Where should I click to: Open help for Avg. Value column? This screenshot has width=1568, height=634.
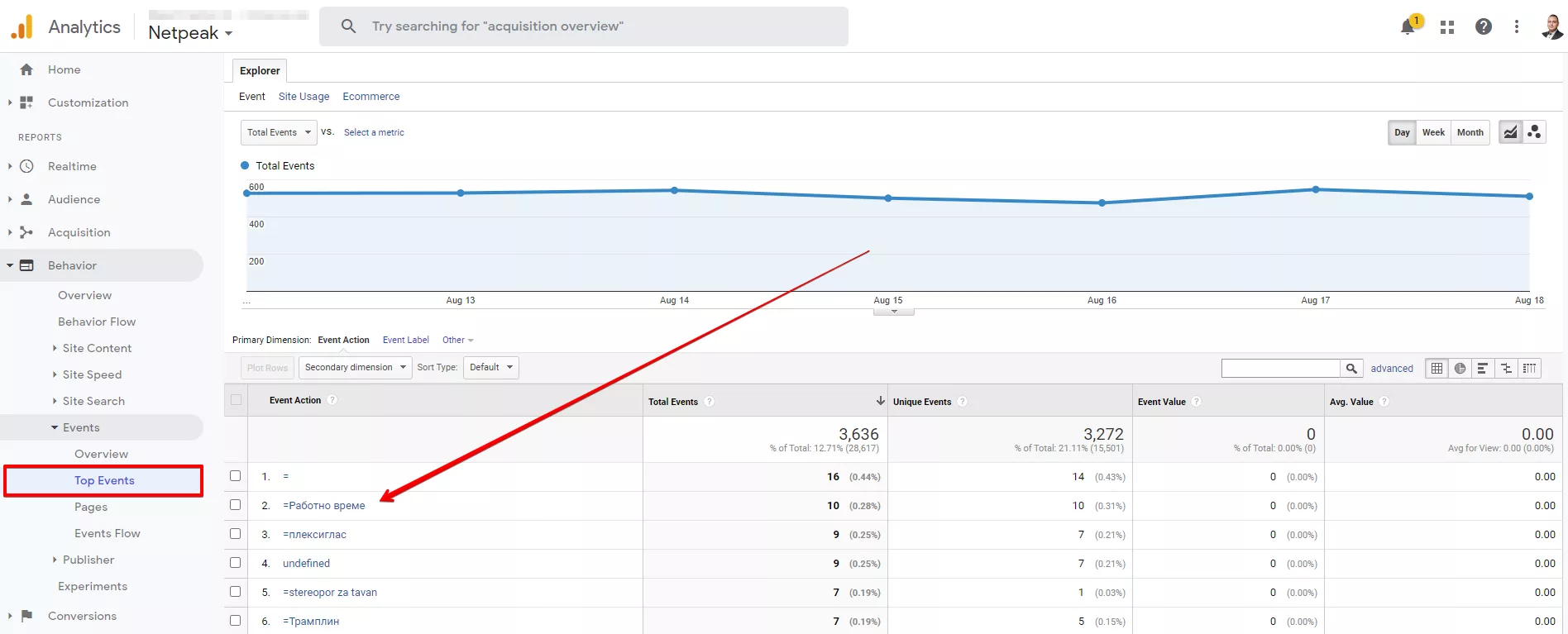coord(1384,402)
